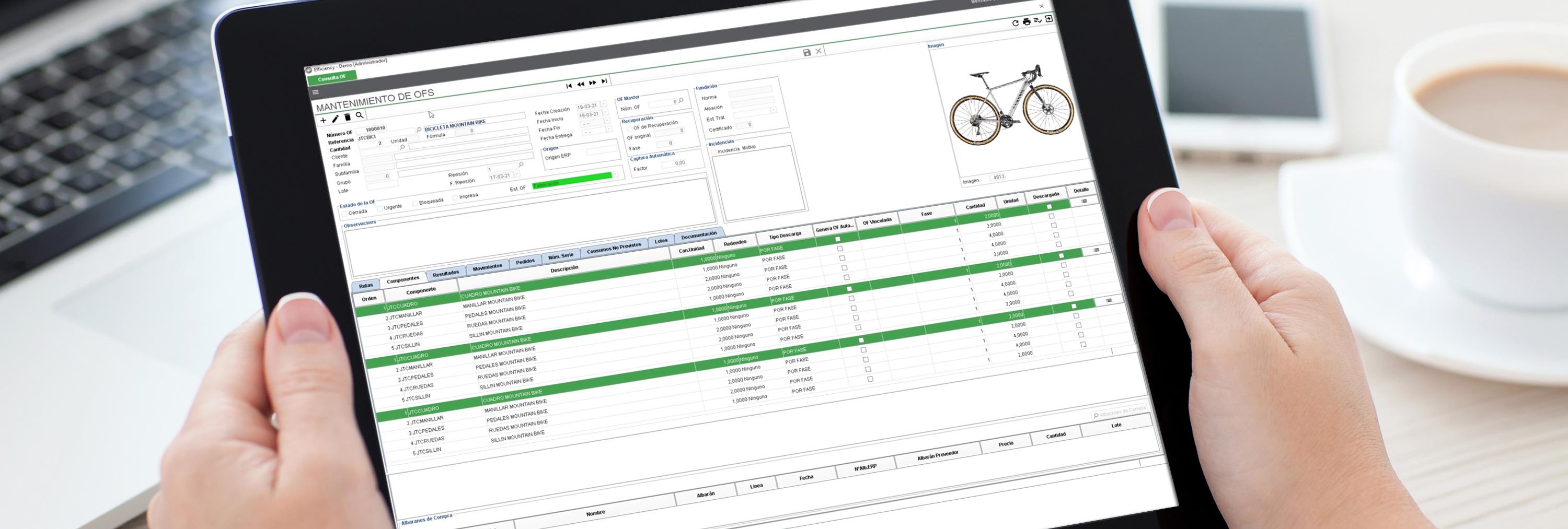Check the OF de Recuperación checkbox
The image size is (1568, 529).
tap(629, 128)
